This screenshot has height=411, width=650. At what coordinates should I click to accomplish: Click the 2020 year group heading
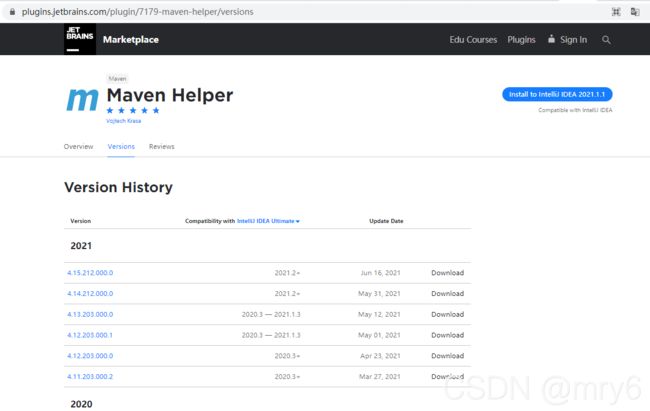[x=81, y=404]
